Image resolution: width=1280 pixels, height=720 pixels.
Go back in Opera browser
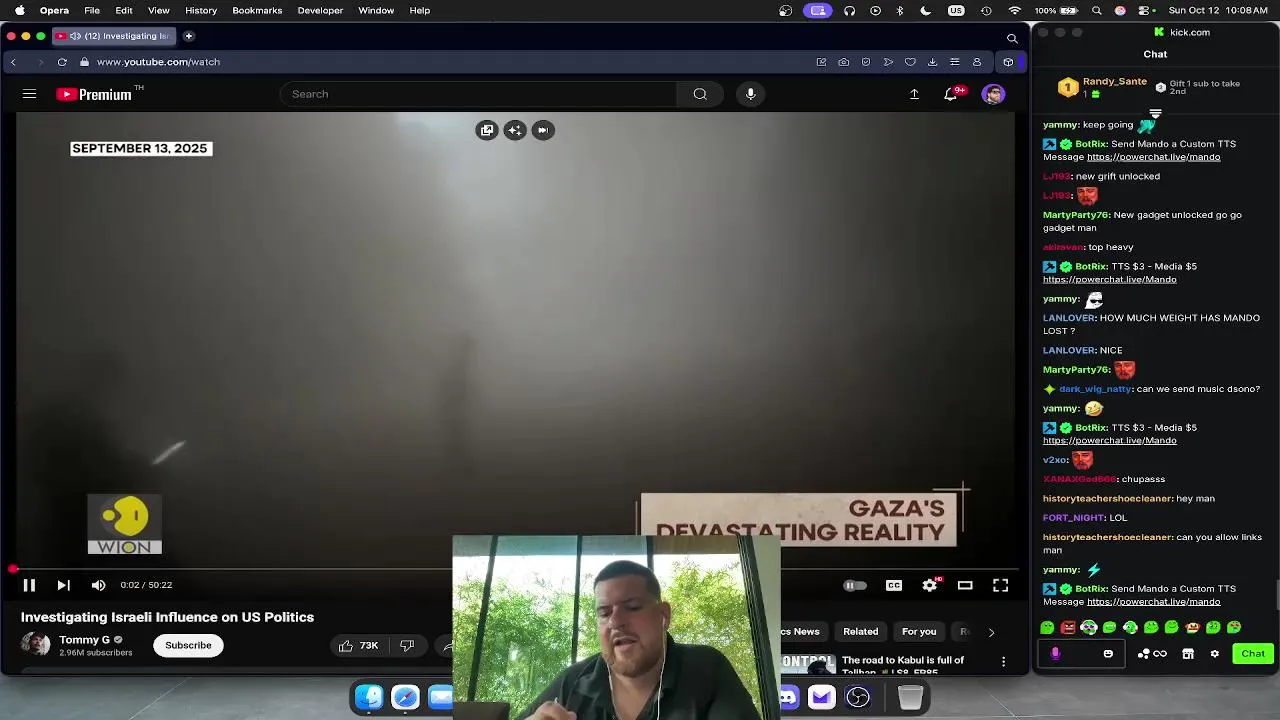pos(13,62)
